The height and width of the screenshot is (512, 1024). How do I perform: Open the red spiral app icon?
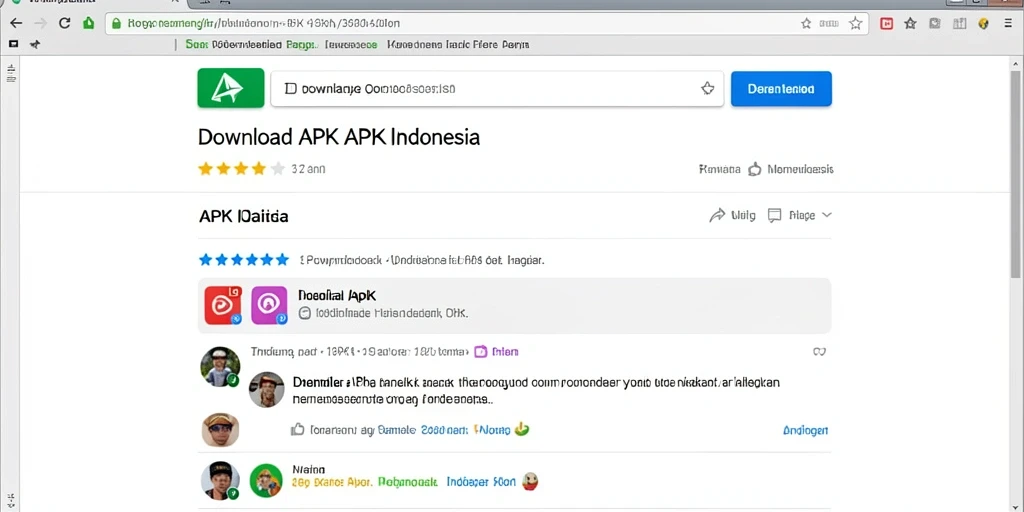tap(223, 305)
